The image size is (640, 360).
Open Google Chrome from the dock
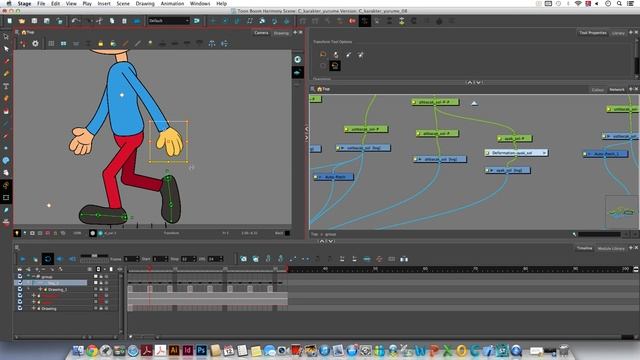pyautogui.click(x=92, y=350)
